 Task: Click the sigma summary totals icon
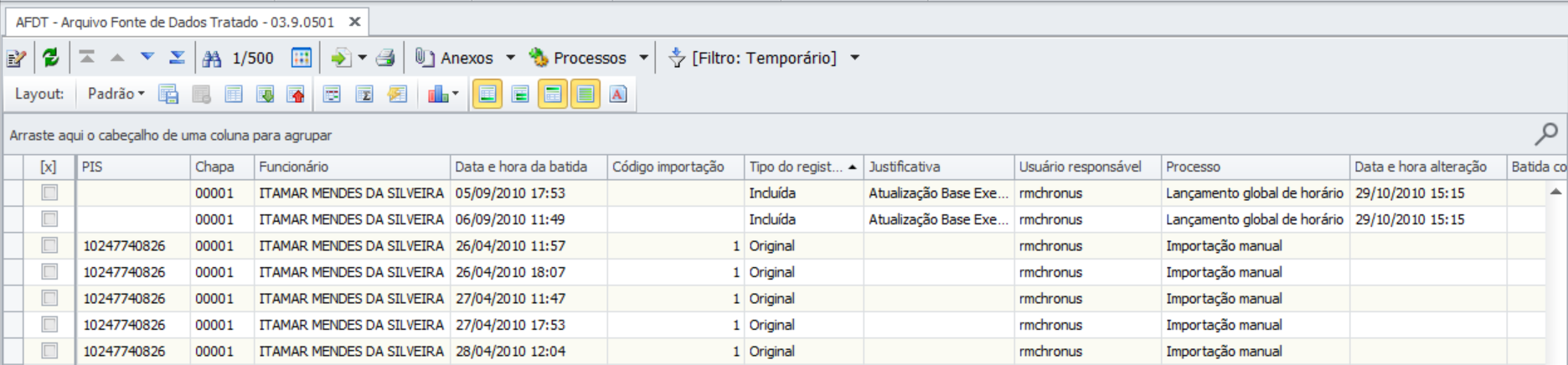364,94
